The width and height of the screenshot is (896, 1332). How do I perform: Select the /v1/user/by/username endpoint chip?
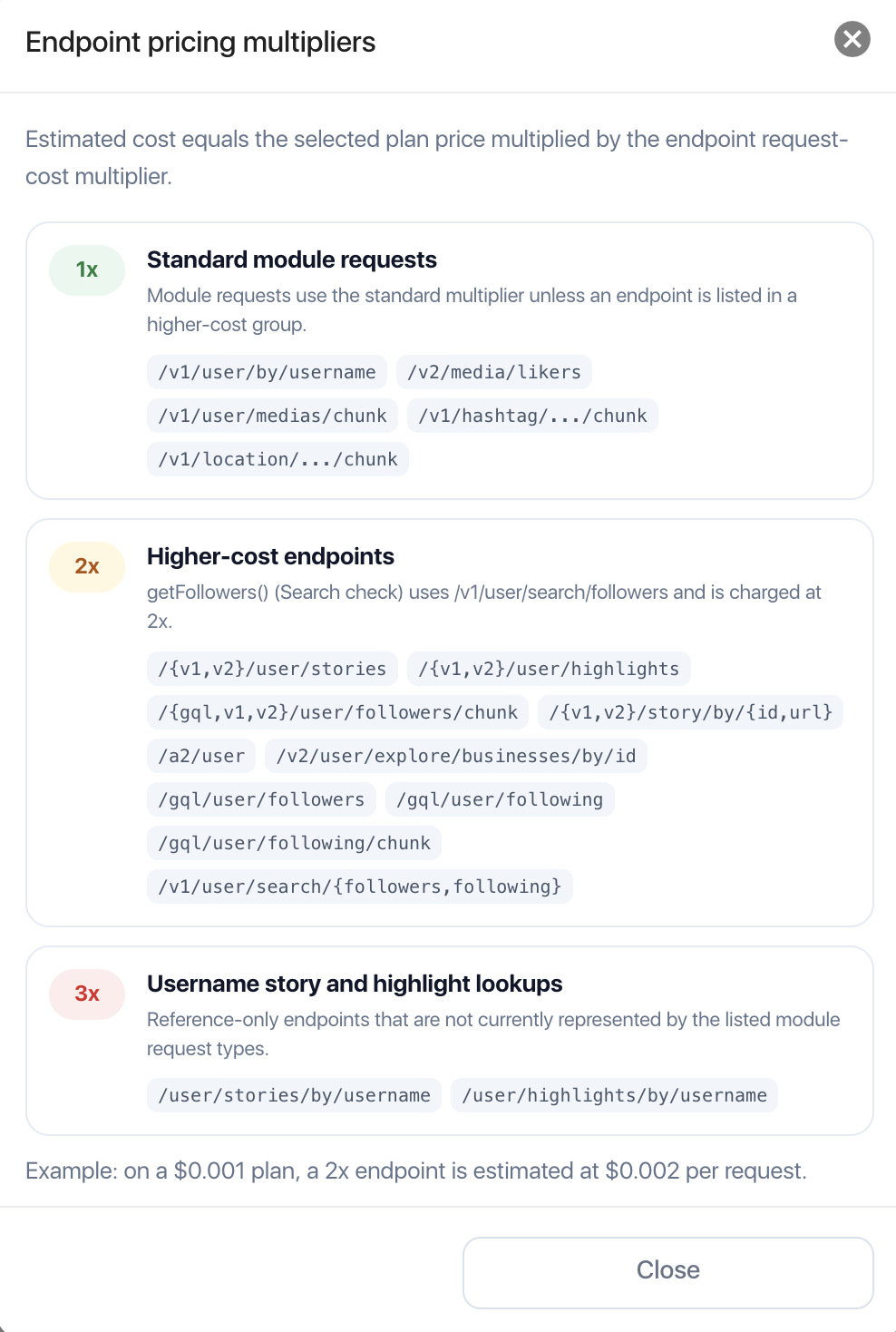[x=267, y=372]
